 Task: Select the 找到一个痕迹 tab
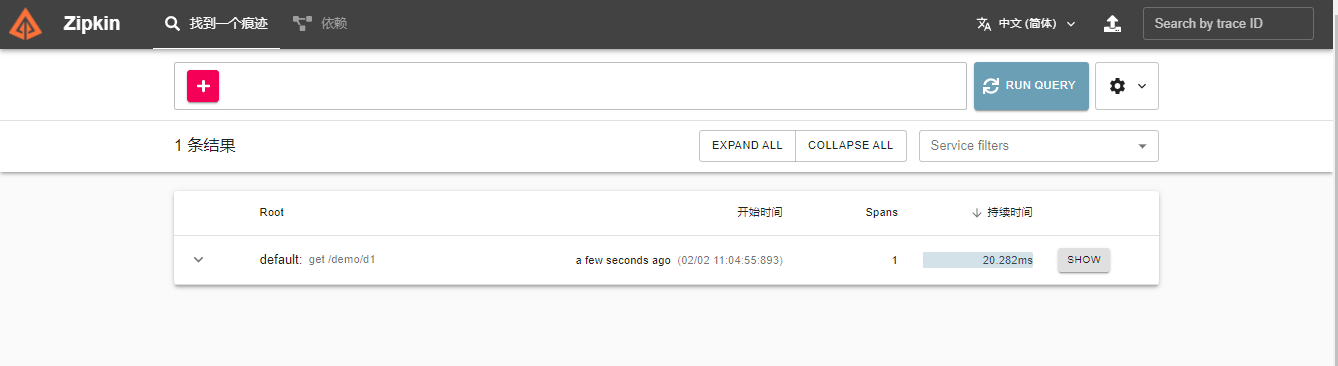(216, 24)
